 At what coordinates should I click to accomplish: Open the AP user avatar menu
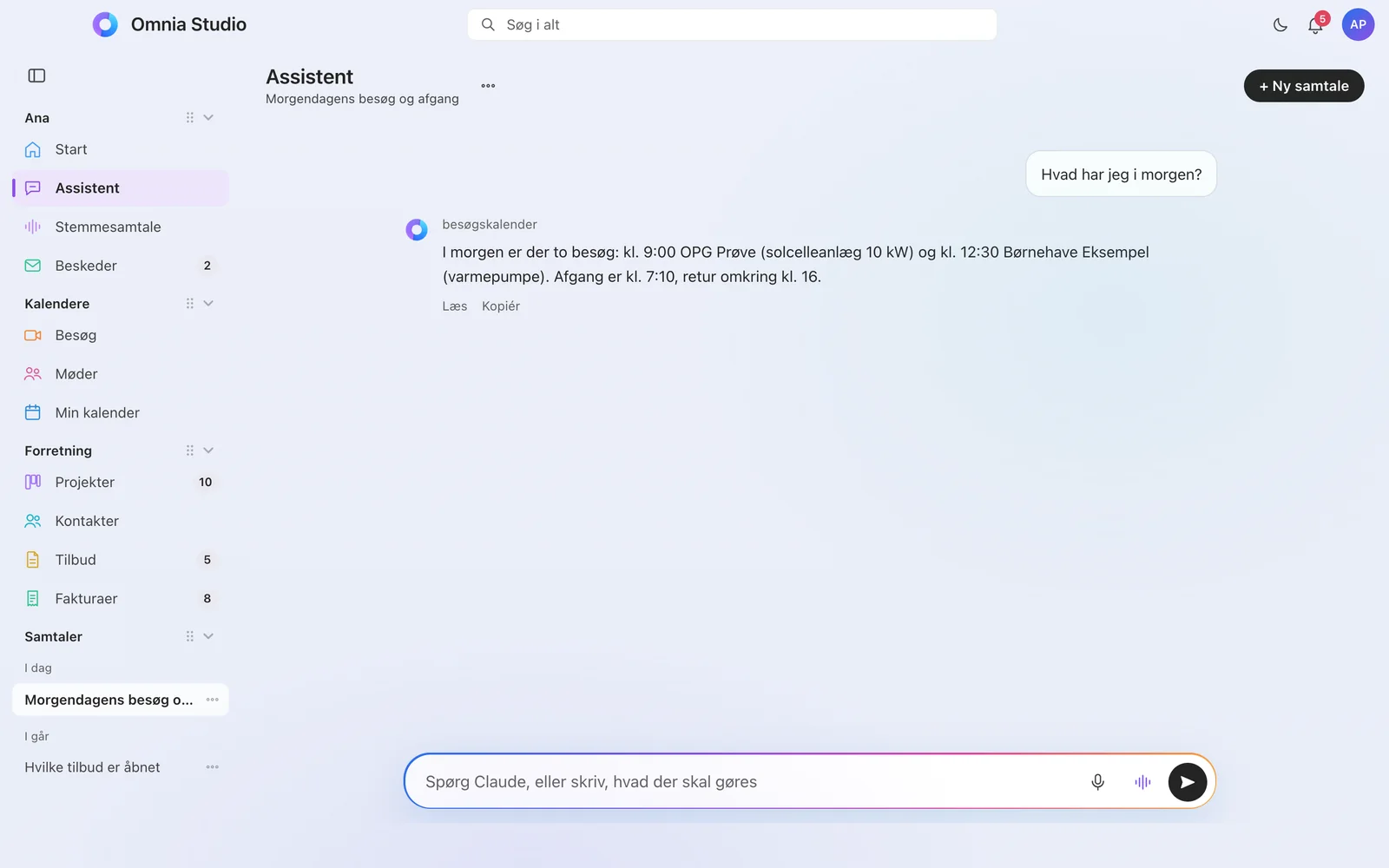coord(1358,25)
